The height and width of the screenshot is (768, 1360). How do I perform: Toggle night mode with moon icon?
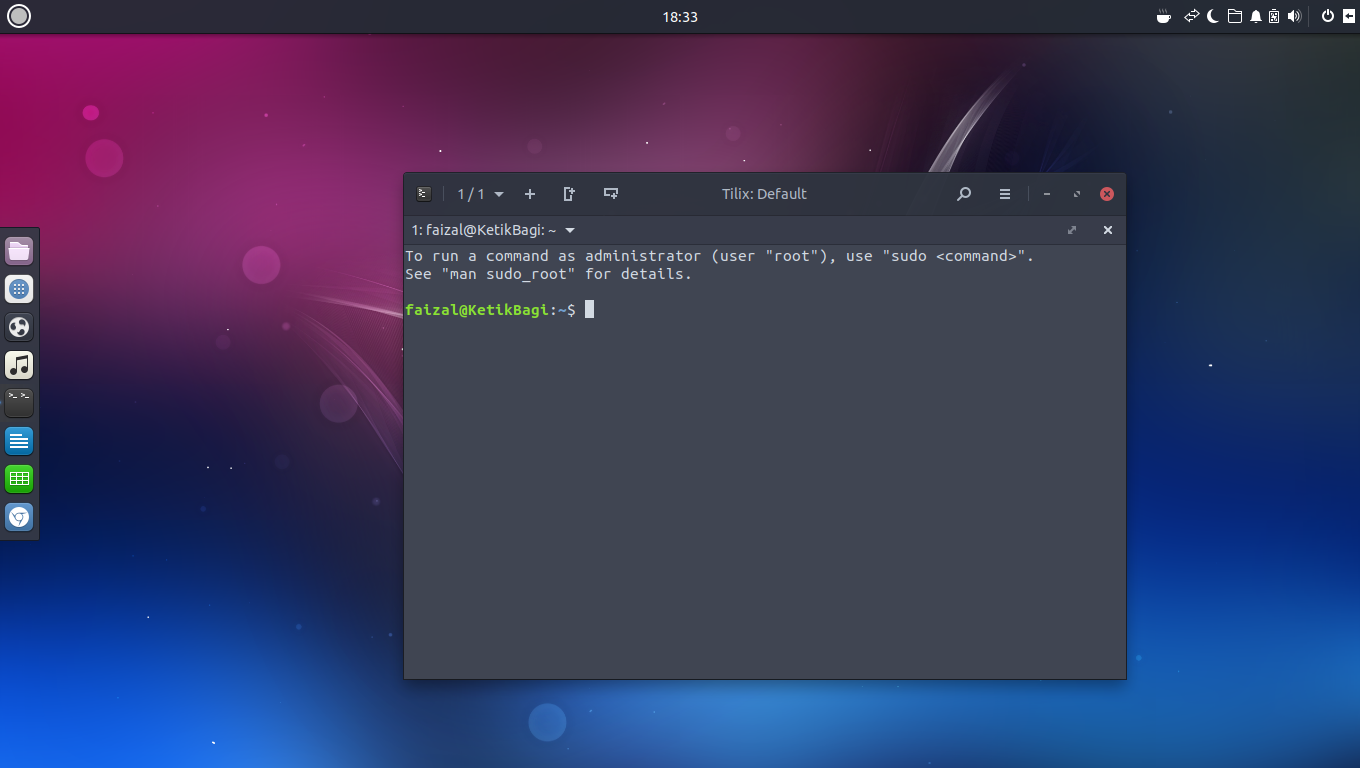(x=1212, y=16)
